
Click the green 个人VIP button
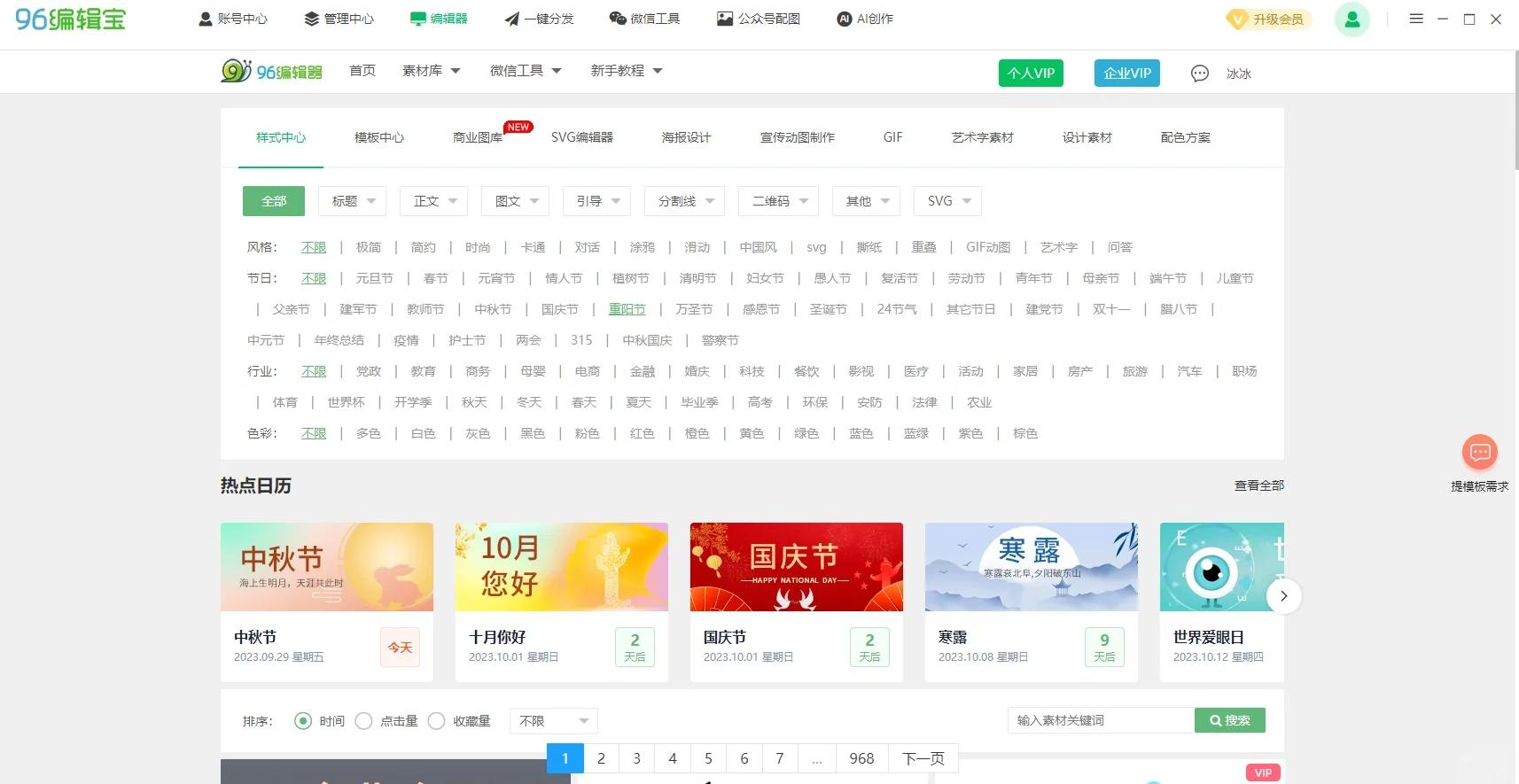[1030, 74]
